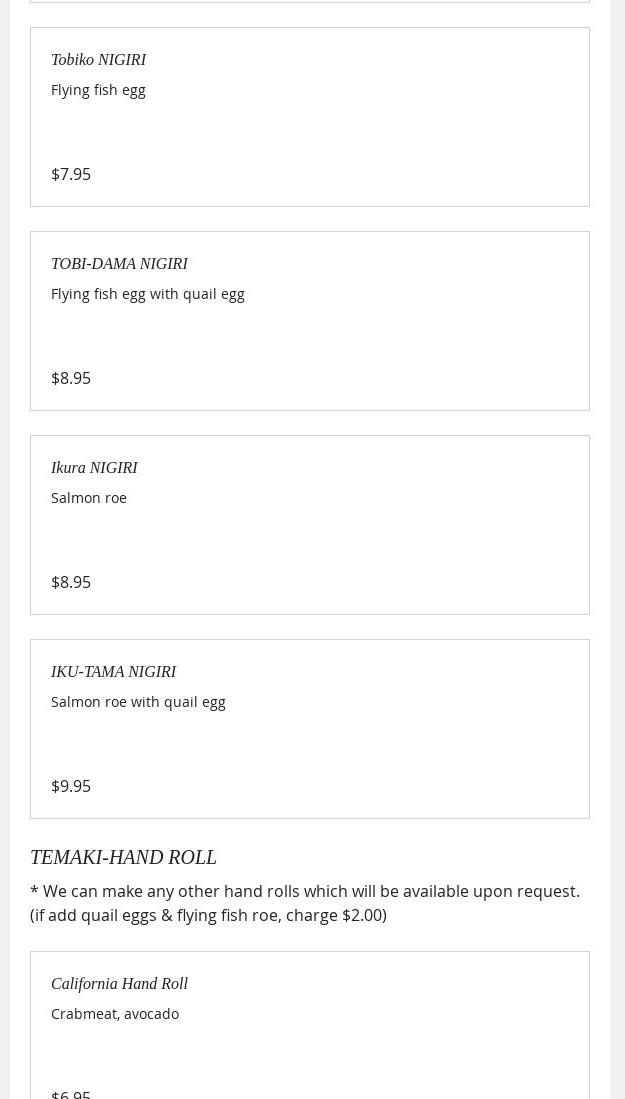Viewport: 625px width, 1099px height.
Task: Click 'Flying fish egg with quail egg' text
Action: [147, 294]
